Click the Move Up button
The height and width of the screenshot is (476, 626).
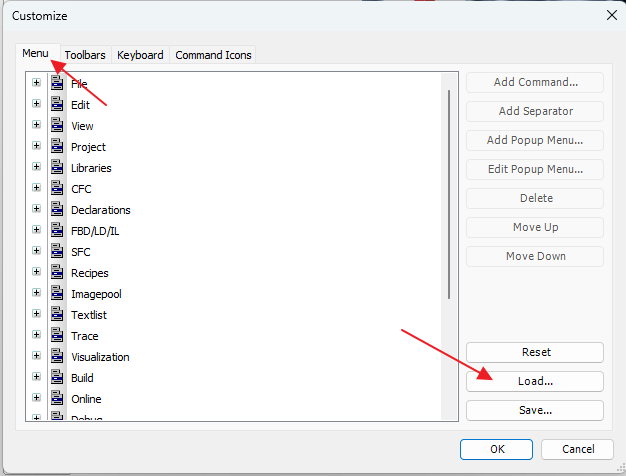point(535,228)
